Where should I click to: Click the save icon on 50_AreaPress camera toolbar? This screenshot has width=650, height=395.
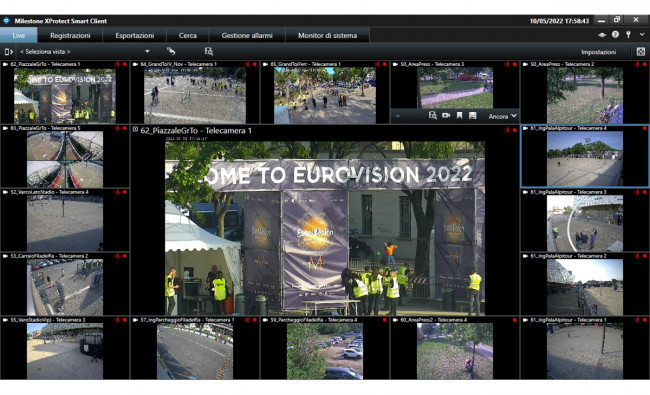pos(473,116)
